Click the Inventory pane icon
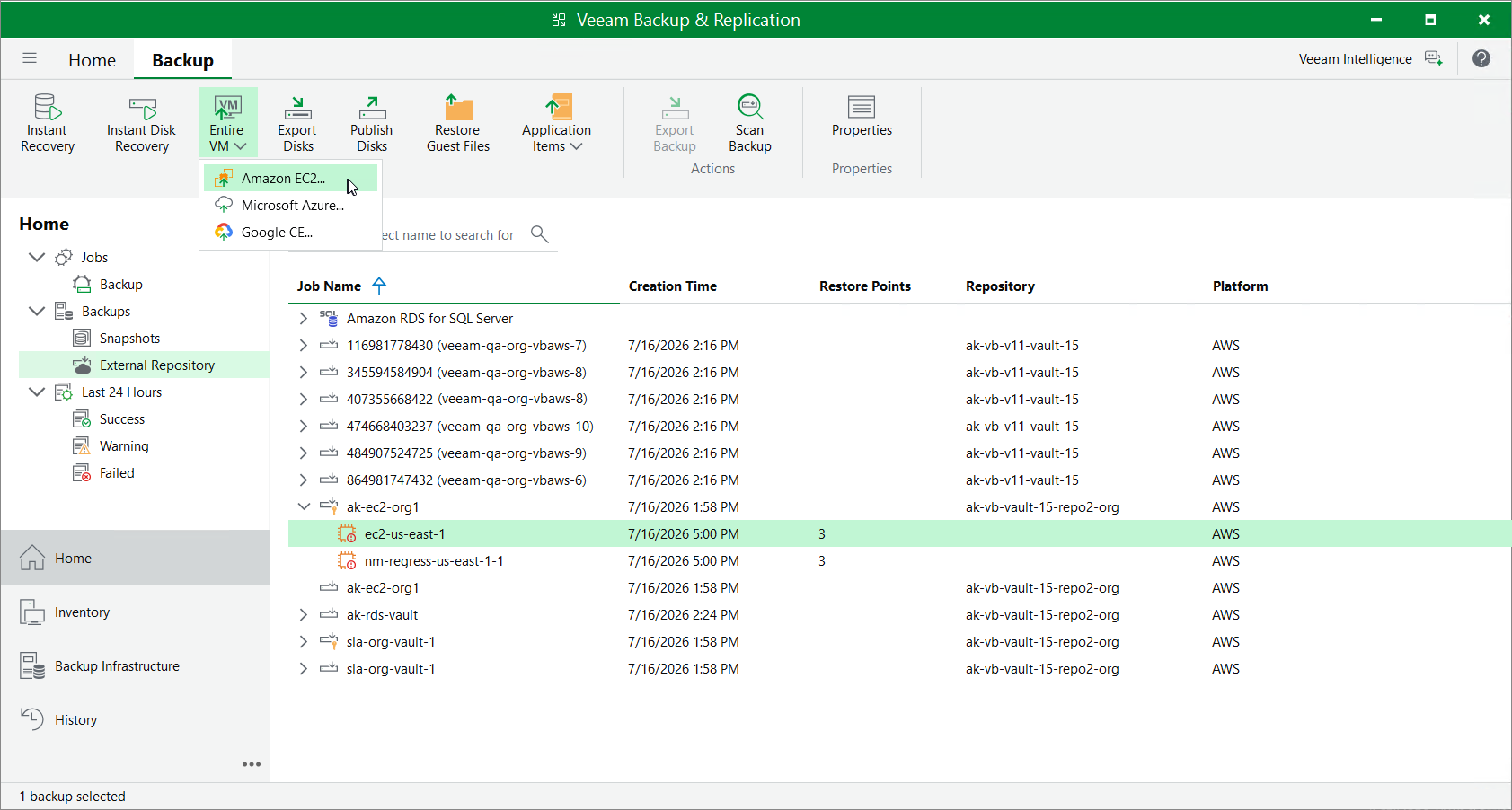 click(x=32, y=612)
